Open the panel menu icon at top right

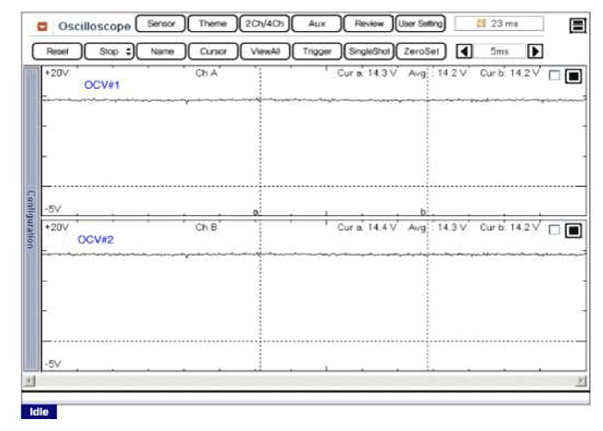click(x=577, y=25)
